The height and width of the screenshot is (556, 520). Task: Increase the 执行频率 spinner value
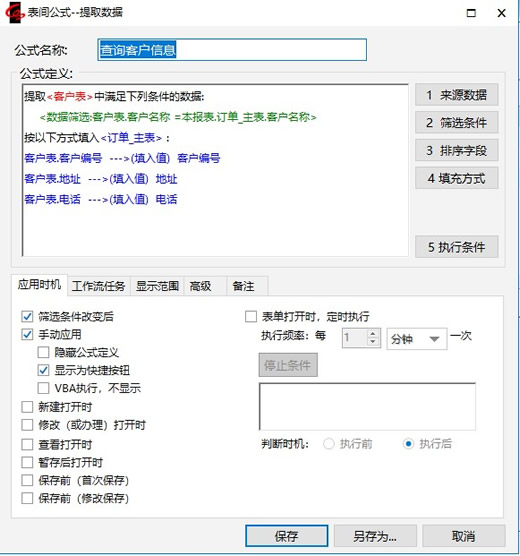pyautogui.click(x=372, y=334)
